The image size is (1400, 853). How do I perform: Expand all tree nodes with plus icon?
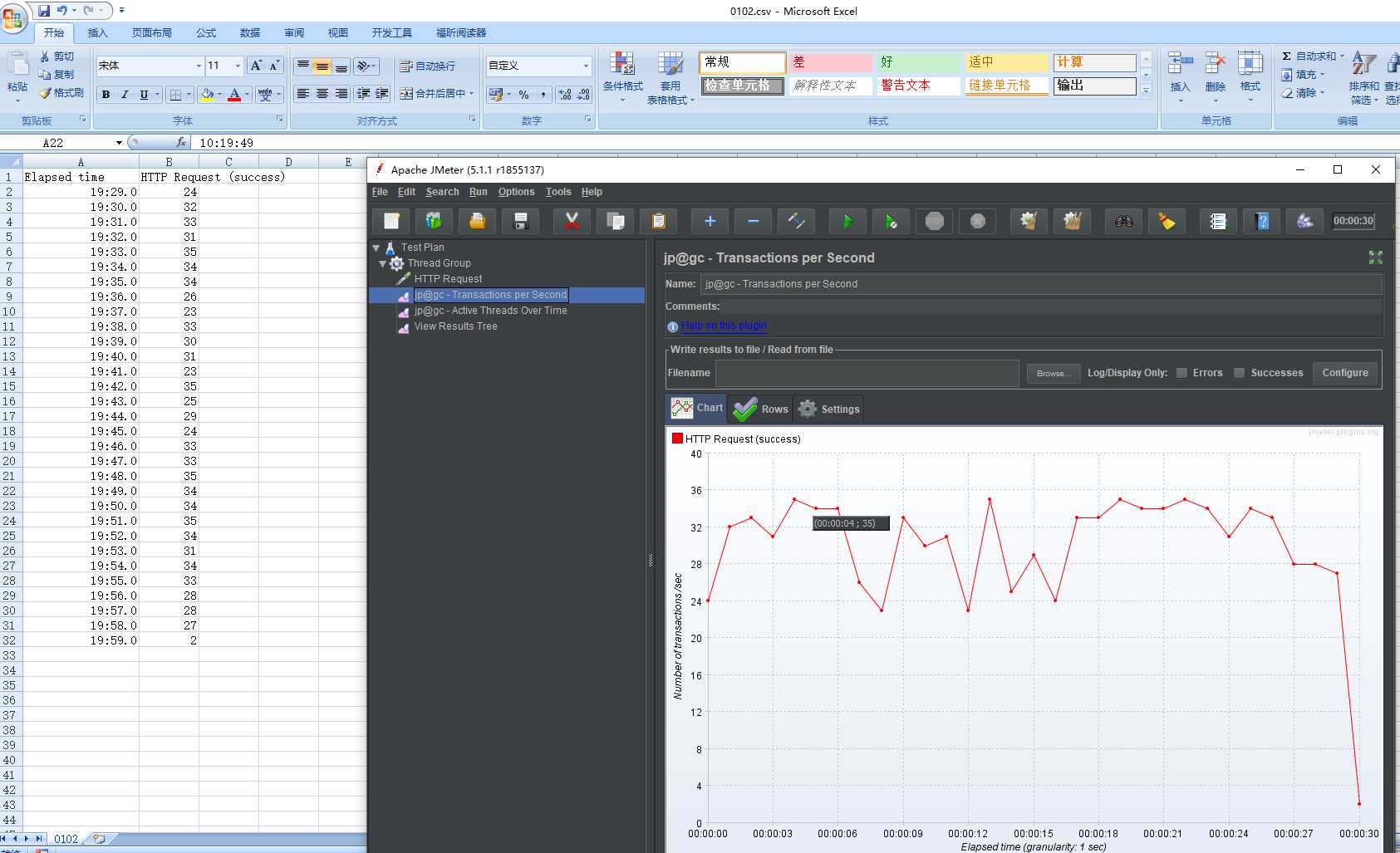click(710, 221)
